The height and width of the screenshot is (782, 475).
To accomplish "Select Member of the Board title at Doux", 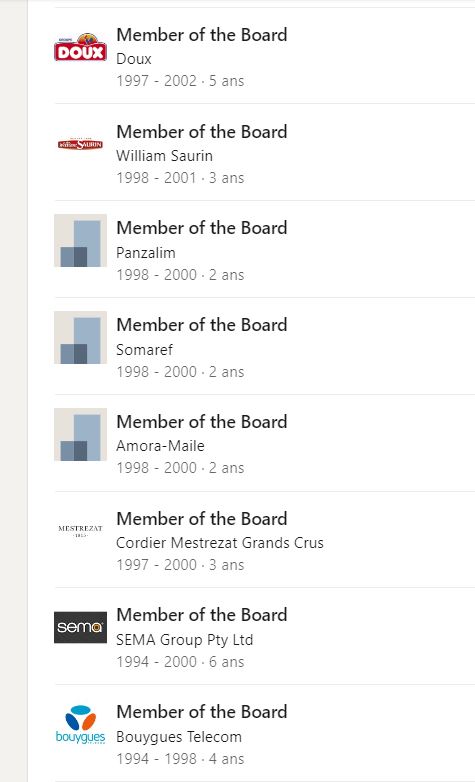I will point(202,35).
